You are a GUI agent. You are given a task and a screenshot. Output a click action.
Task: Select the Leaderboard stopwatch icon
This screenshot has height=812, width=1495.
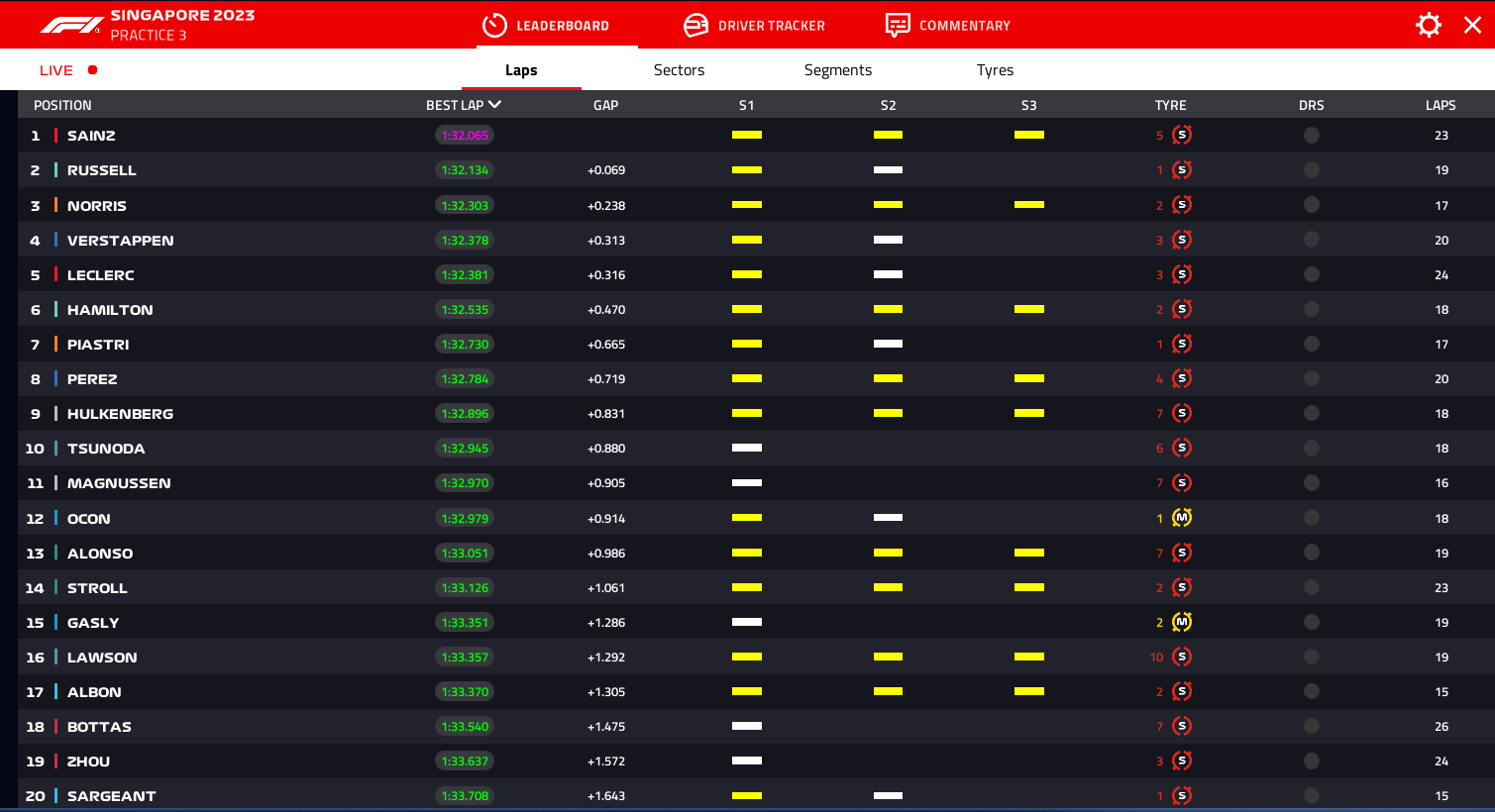tap(494, 25)
